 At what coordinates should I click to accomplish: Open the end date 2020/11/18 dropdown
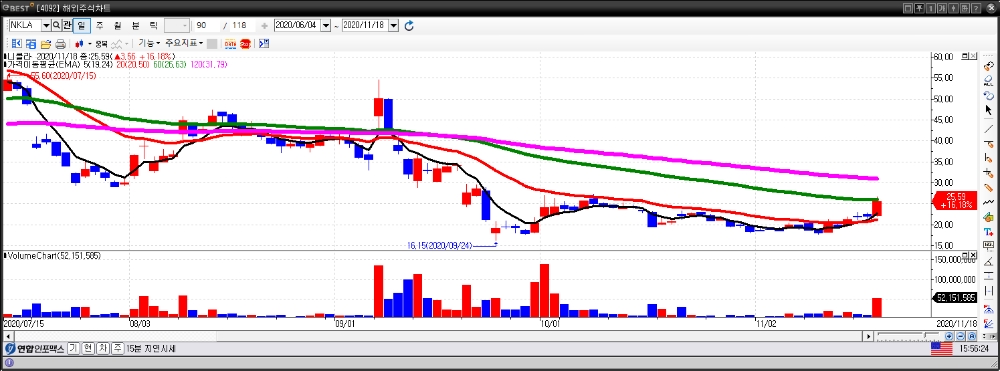coord(393,25)
